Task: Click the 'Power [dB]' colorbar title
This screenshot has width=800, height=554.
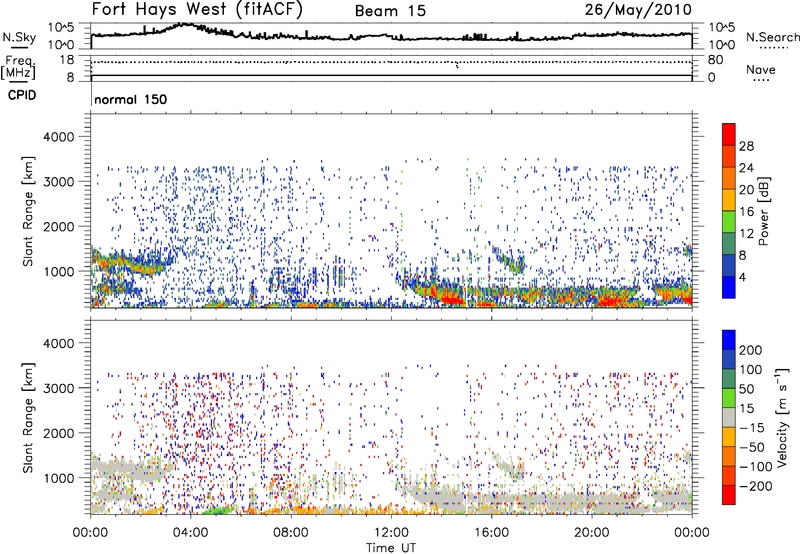Action: (x=764, y=211)
